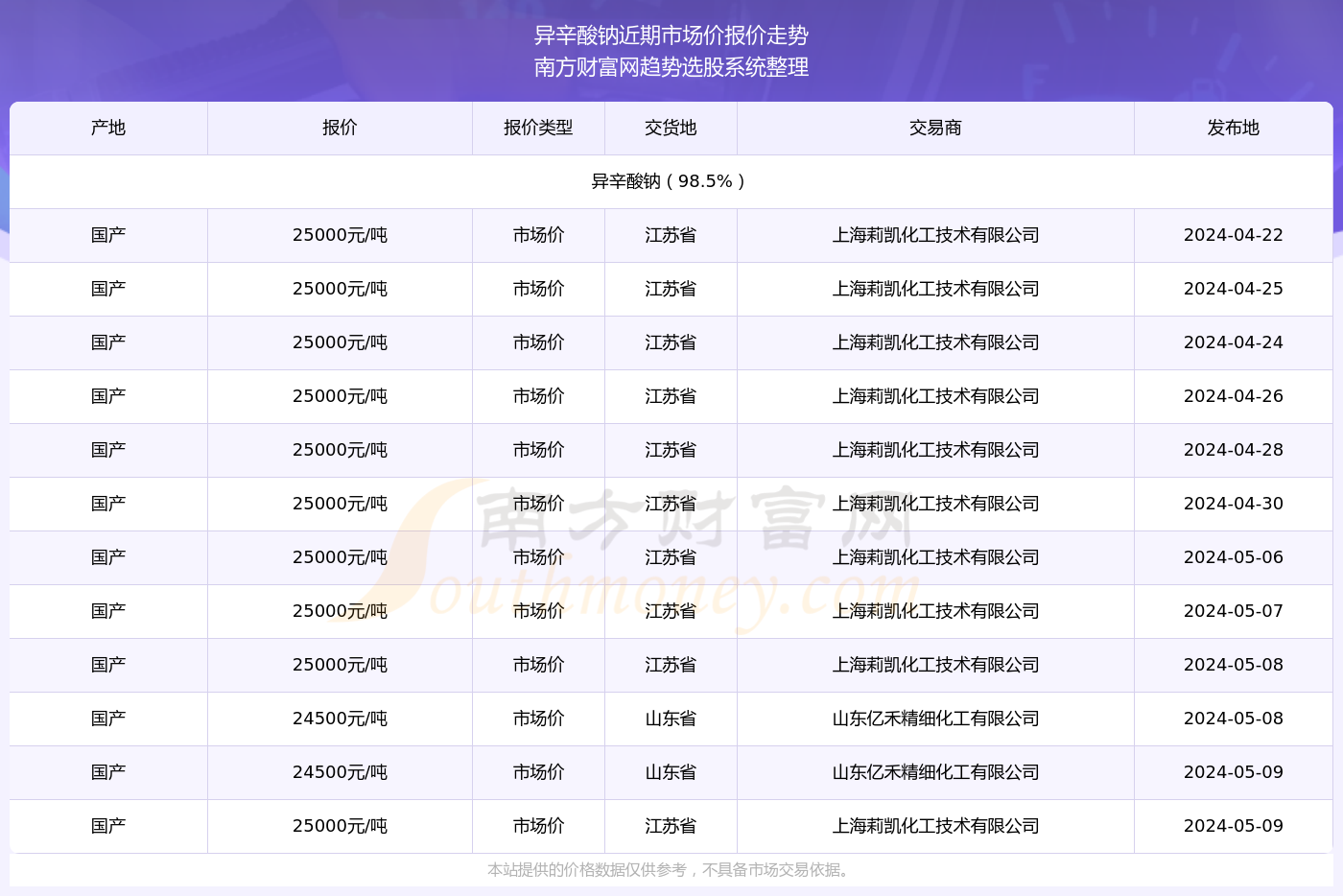
Task: Click 山东亿禾精细化工有限公司 in the 2024-05-08 row
Action: tap(935, 719)
